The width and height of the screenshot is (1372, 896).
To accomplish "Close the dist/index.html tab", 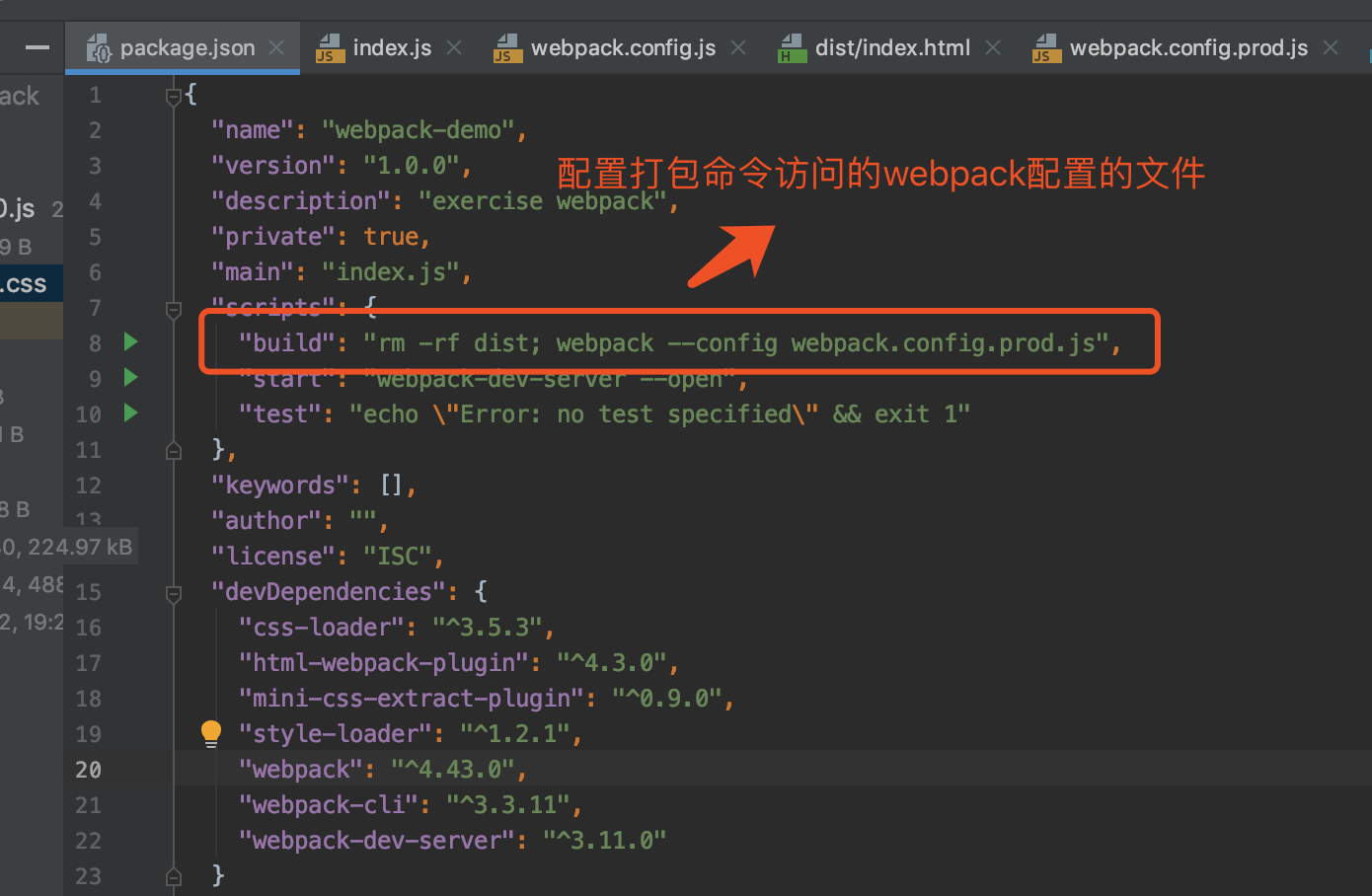I will pyautogui.click(x=993, y=47).
